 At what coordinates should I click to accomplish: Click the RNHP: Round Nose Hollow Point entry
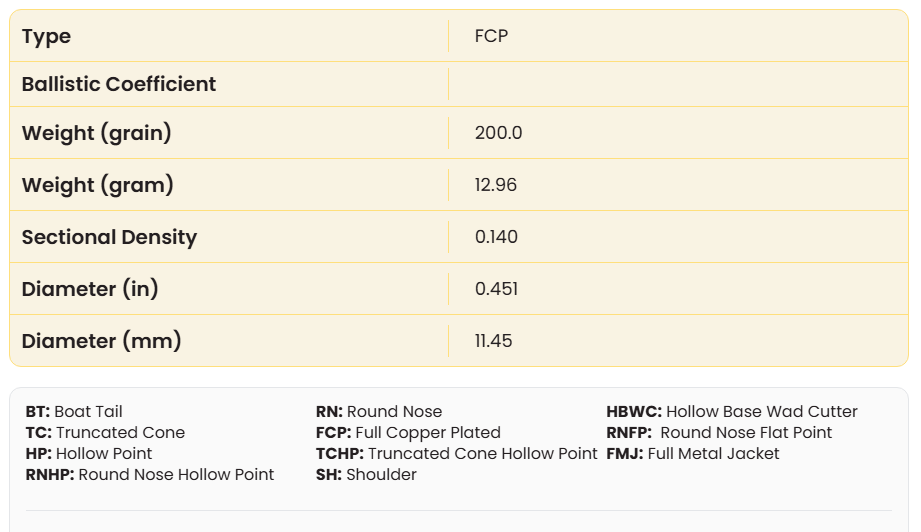tap(149, 475)
